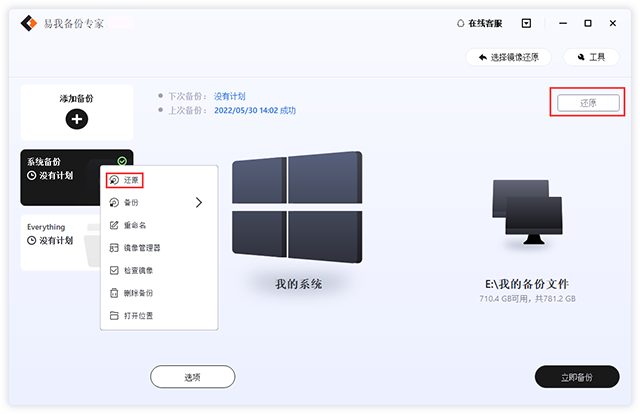Screen dimensions: 640x414
Task: Click the 2022/05/30 14:02 成功 last backup link
Action: point(255,110)
